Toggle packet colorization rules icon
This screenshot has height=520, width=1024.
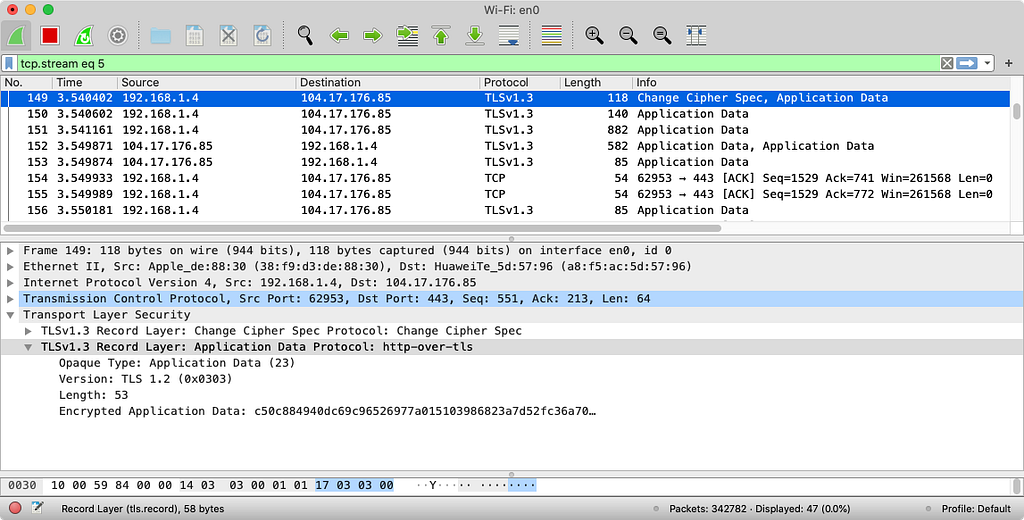click(552, 35)
